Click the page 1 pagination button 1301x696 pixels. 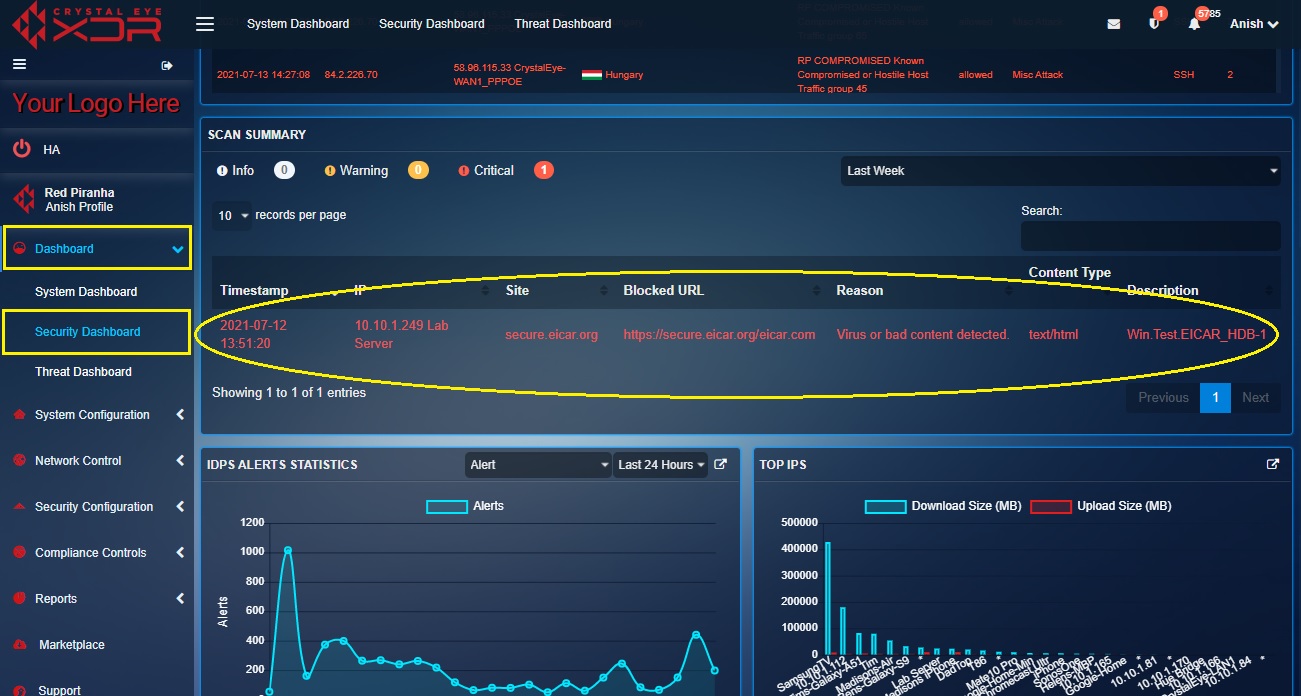click(1215, 397)
